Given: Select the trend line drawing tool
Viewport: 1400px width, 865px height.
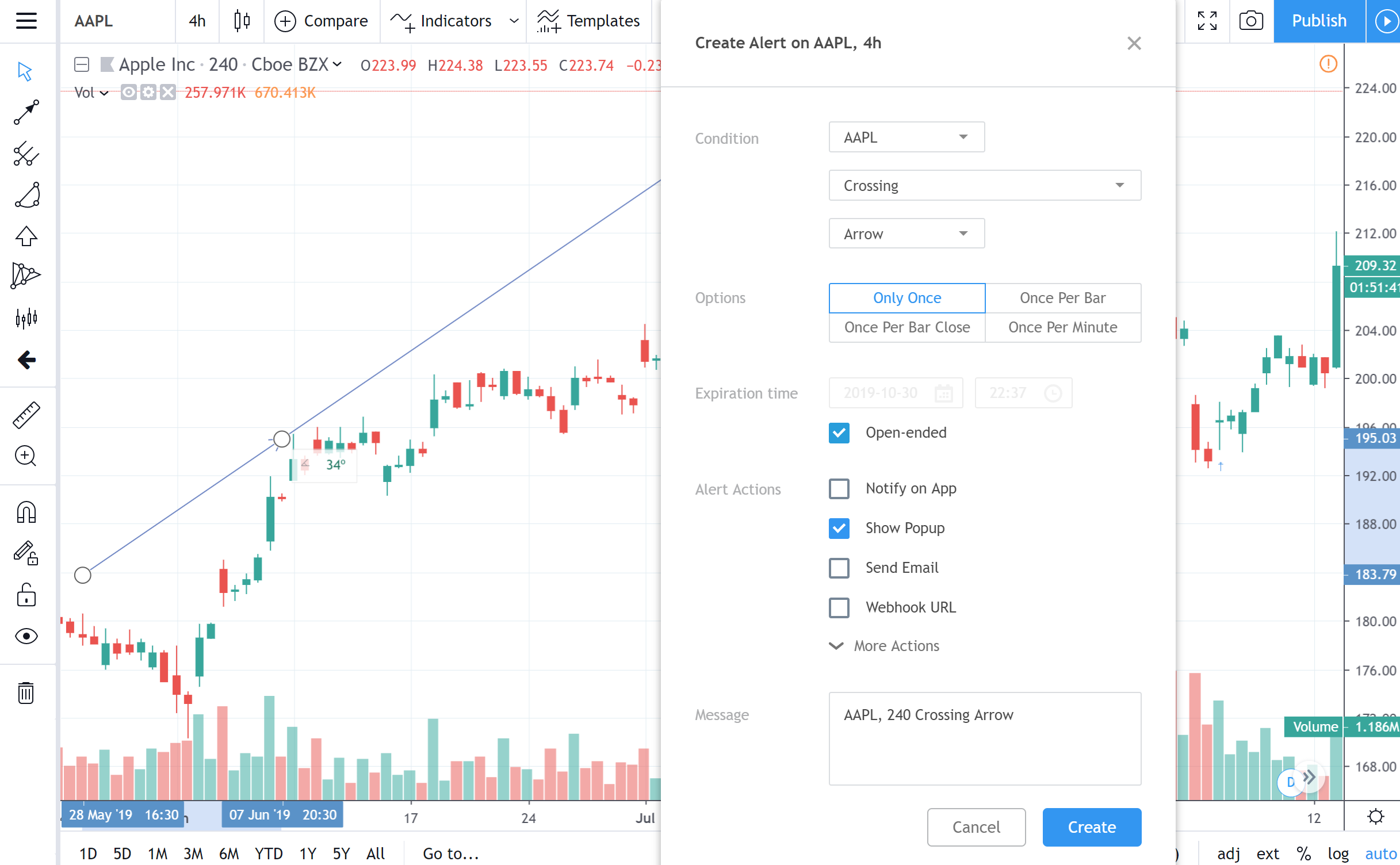Looking at the screenshot, I should (x=26, y=112).
